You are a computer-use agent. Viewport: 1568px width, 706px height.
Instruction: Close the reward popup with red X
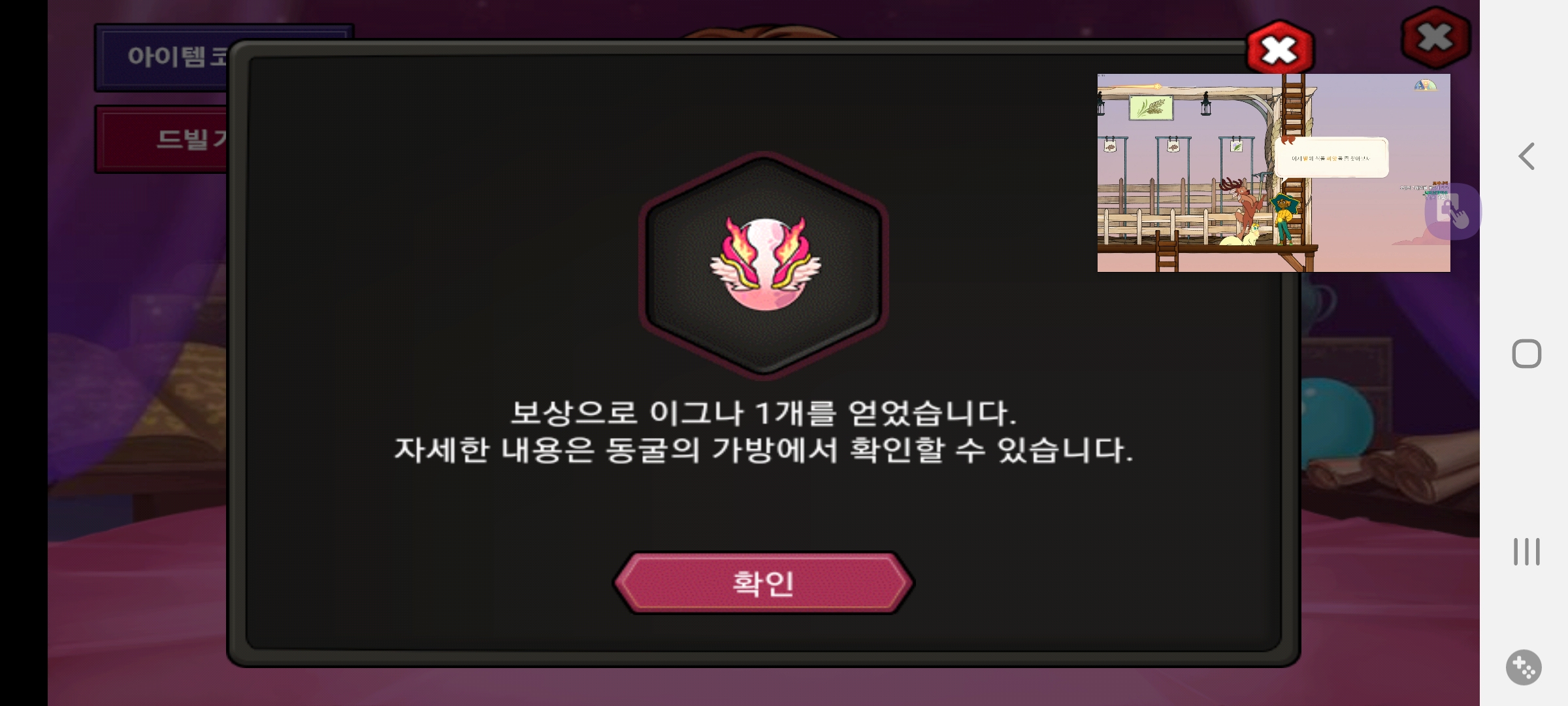coord(1279,49)
